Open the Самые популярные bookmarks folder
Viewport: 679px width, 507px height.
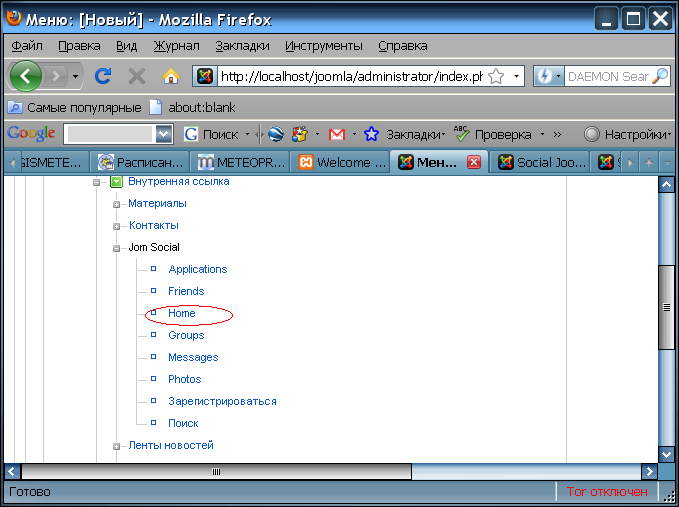point(74,107)
